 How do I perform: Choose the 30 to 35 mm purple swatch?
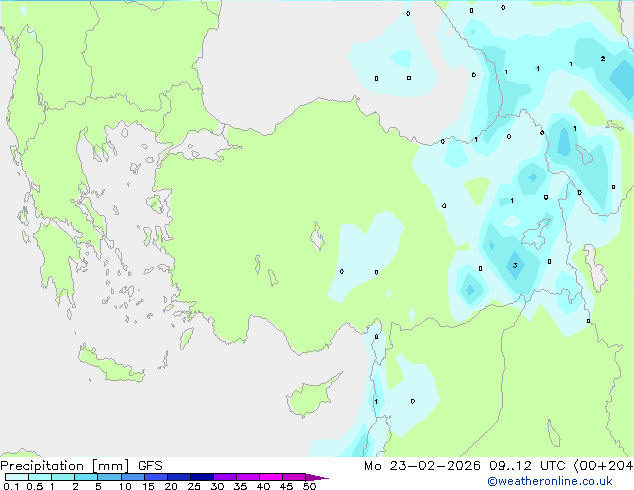(224, 477)
